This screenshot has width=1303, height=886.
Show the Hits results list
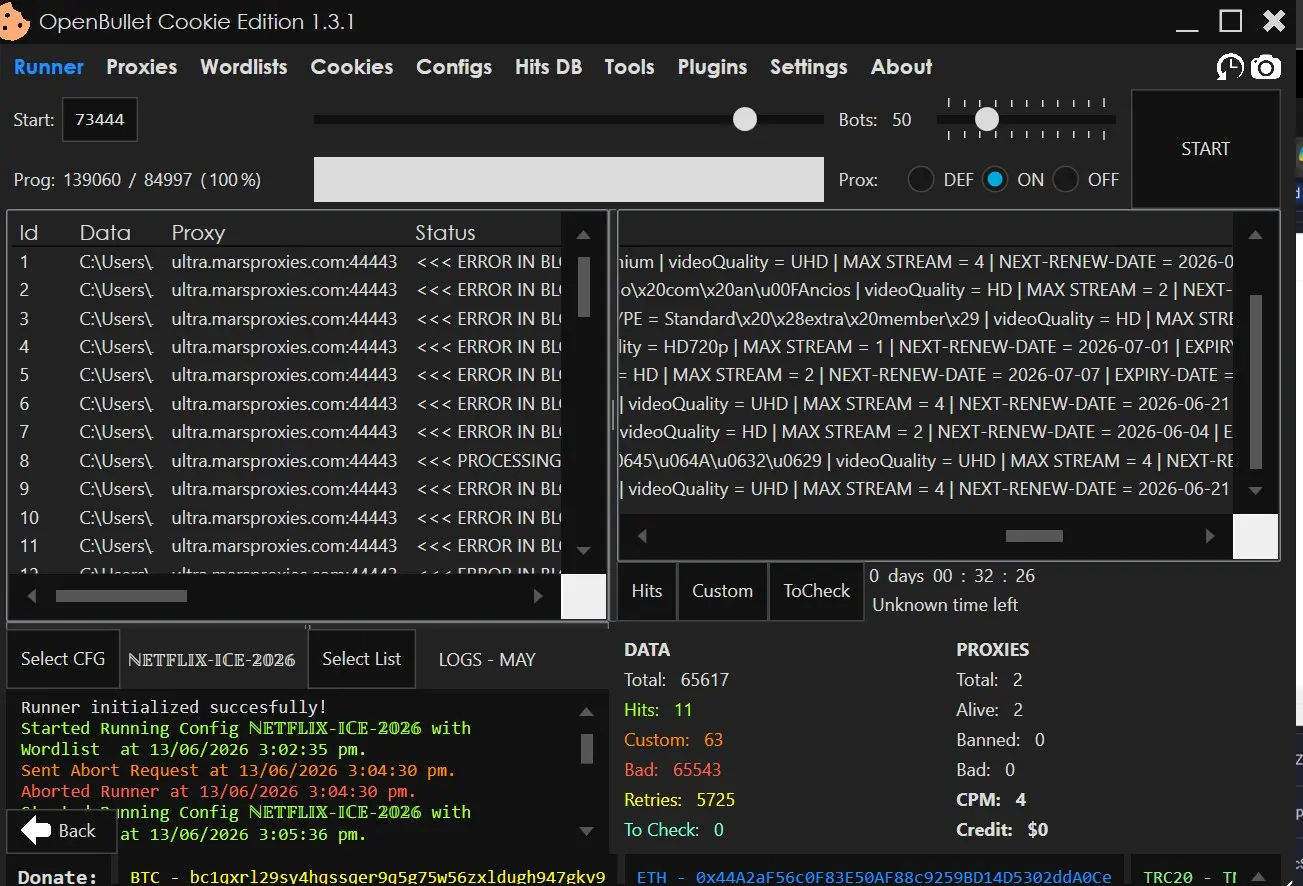coord(647,591)
